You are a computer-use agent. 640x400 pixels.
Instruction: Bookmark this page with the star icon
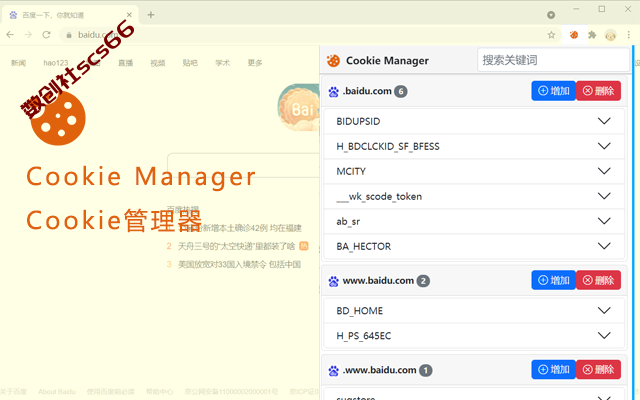tap(551, 35)
